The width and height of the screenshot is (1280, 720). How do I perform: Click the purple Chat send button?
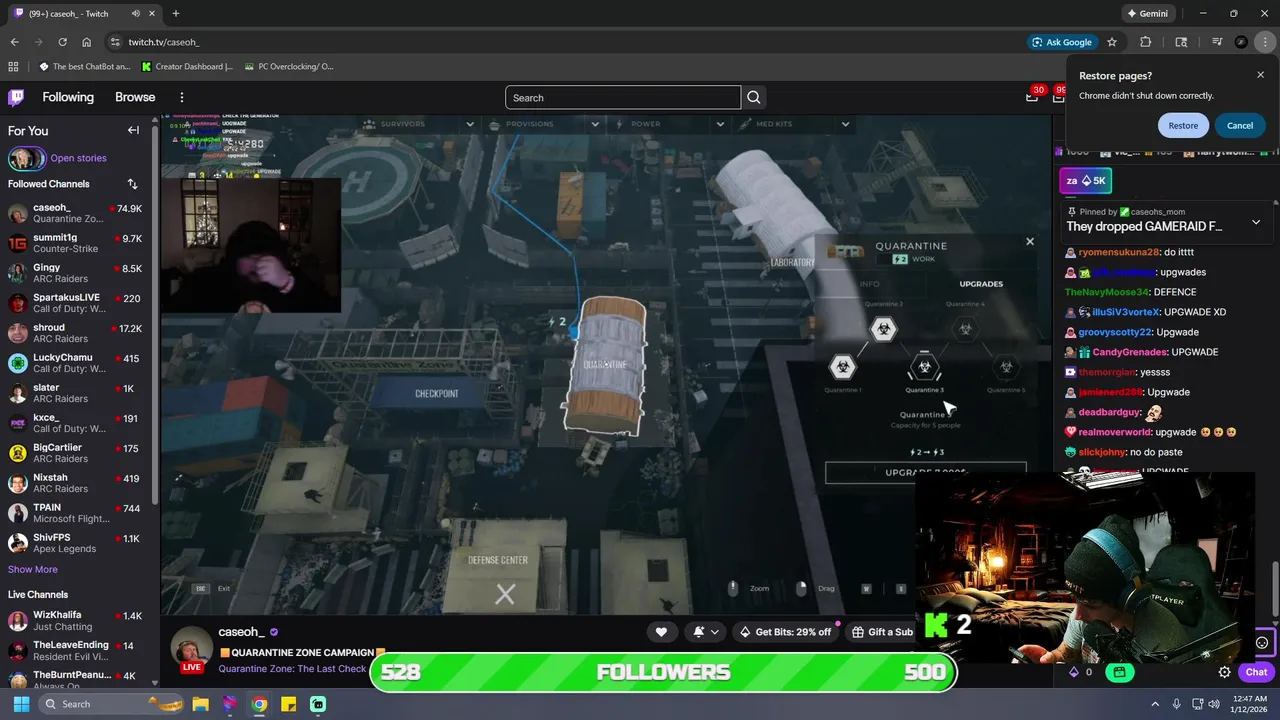click(x=1254, y=672)
